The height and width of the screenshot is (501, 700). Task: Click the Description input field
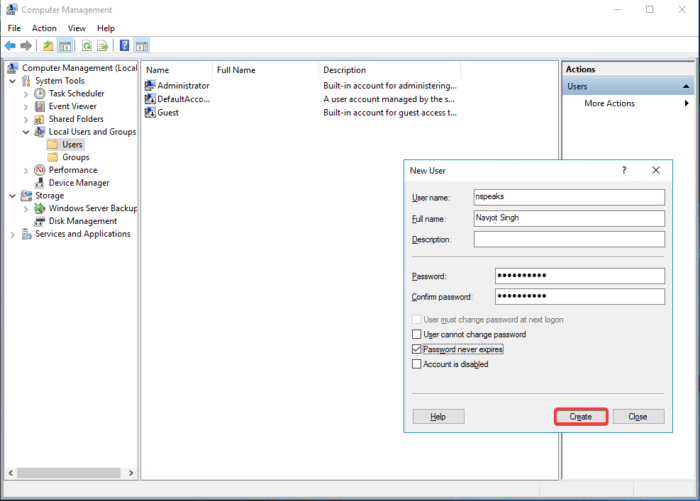(568, 240)
